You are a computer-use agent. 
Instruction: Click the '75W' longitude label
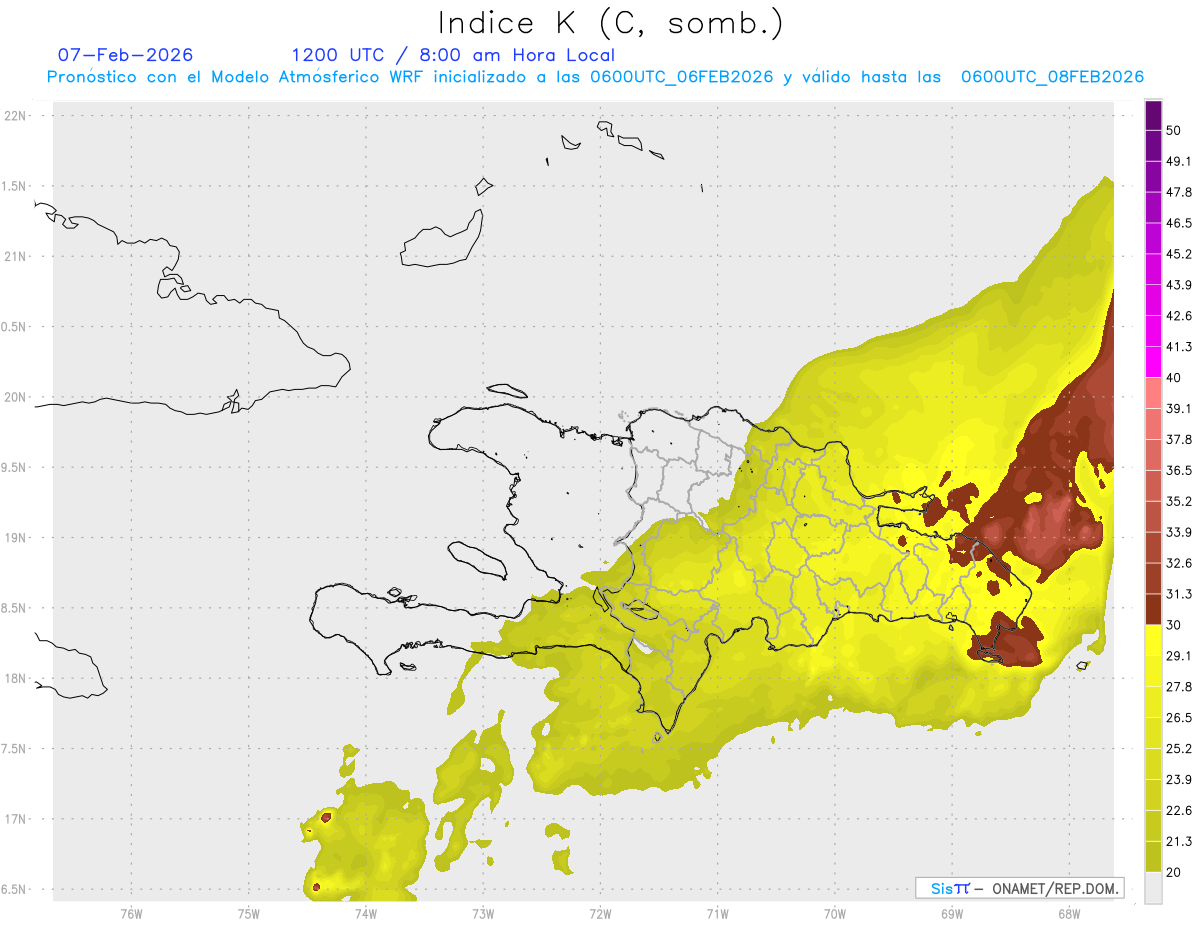click(x=248, y=914)
